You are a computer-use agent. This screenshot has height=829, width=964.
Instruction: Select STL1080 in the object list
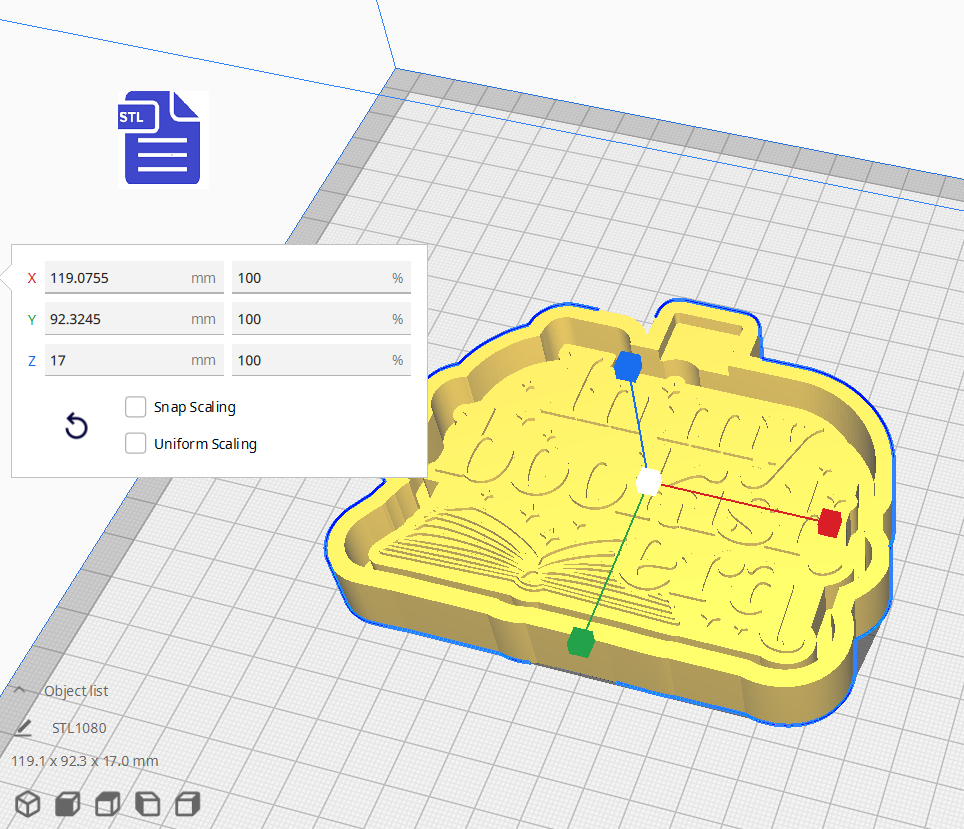(80, 727)
